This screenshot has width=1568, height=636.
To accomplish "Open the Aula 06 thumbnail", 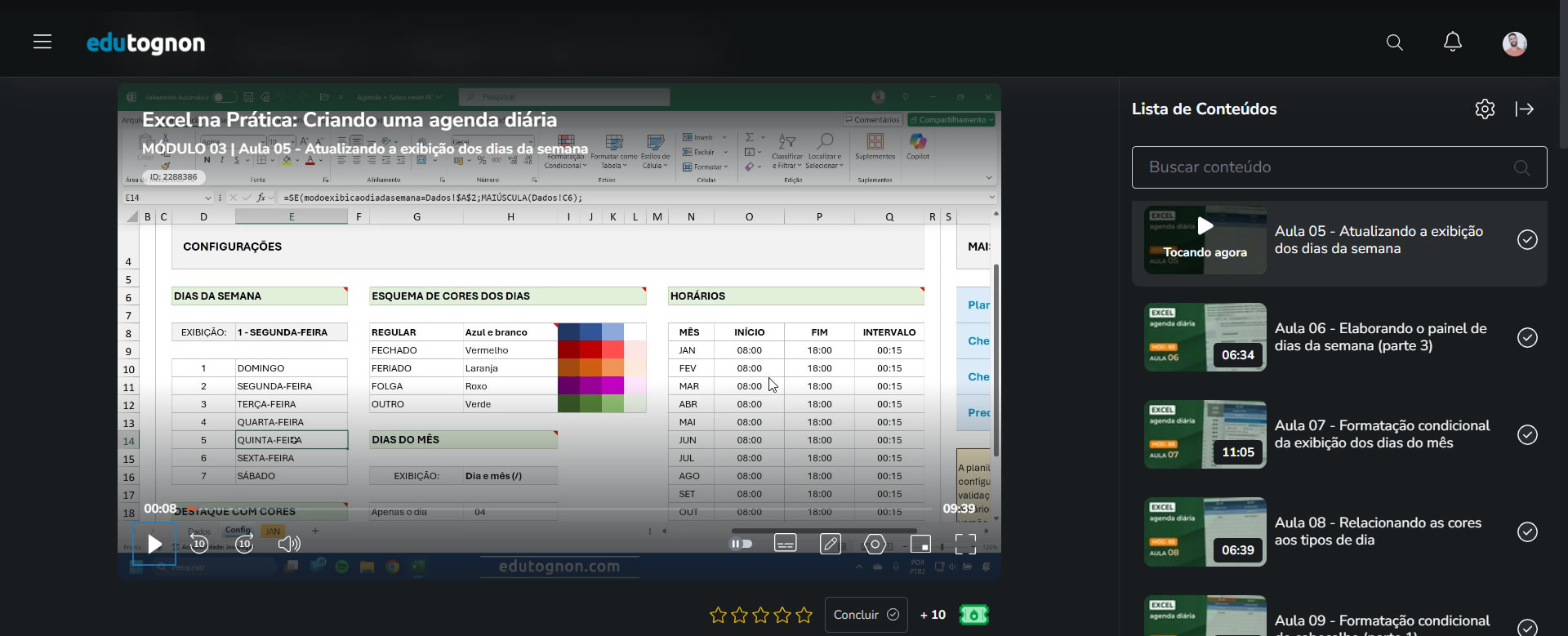I will pyautogui.click(x=1205, y=337).
